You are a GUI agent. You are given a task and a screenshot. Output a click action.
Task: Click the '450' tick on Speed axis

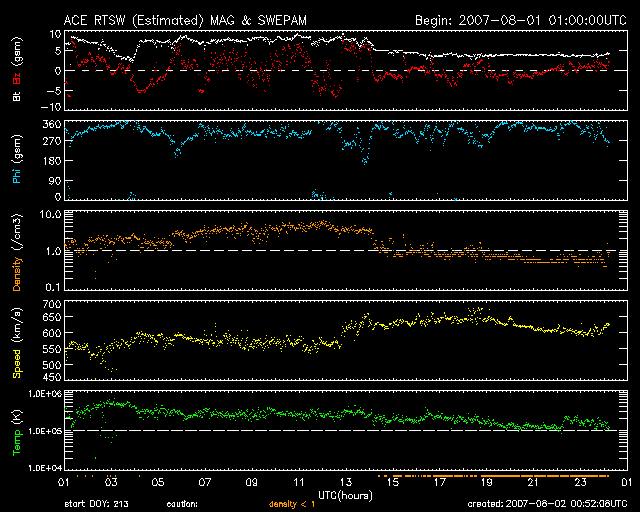click(52, 377)
